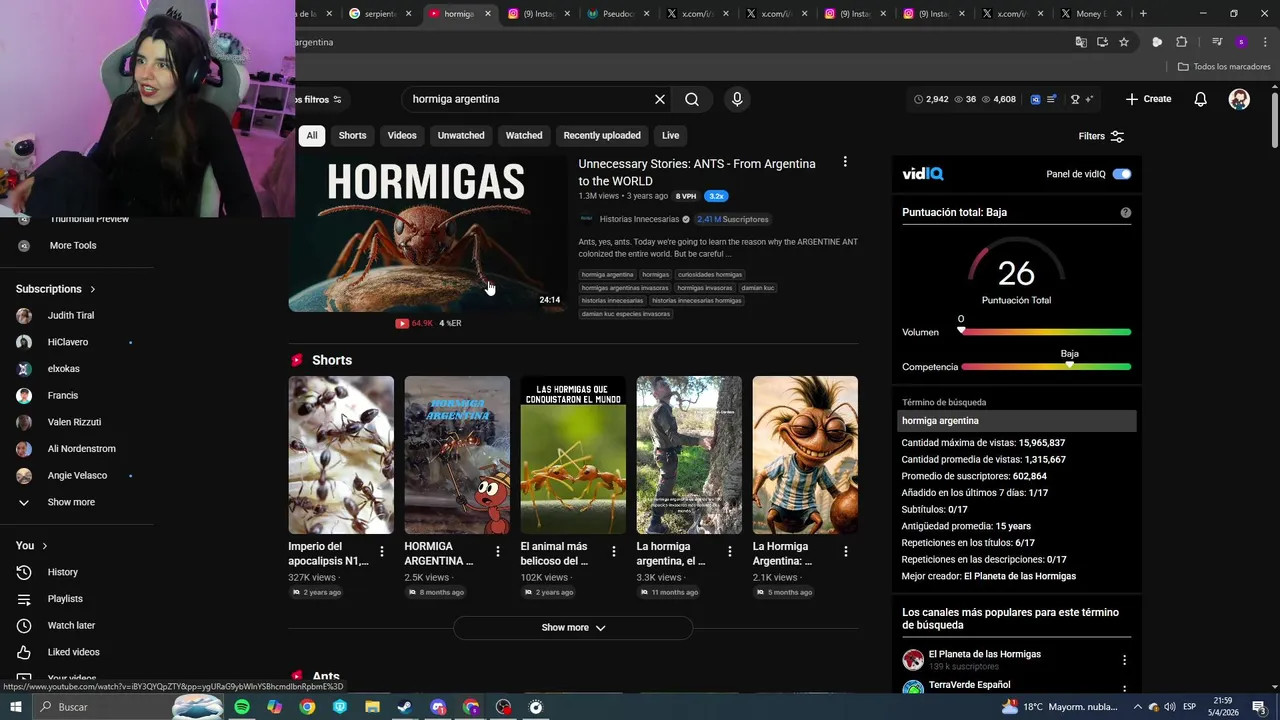Open options for El animal más belicoso short
The width and height of the screenshot is (1280, 720).
tap(614, 552)
